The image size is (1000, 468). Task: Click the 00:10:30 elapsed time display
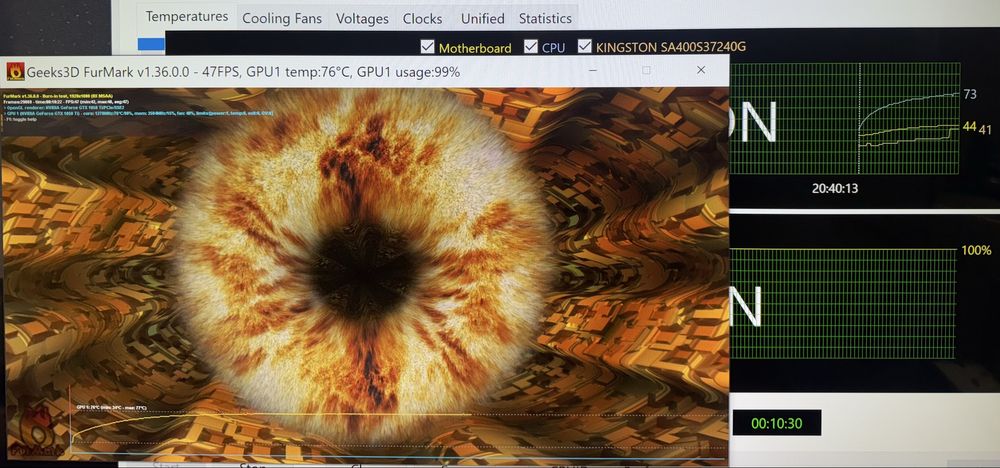coord(776,423)
